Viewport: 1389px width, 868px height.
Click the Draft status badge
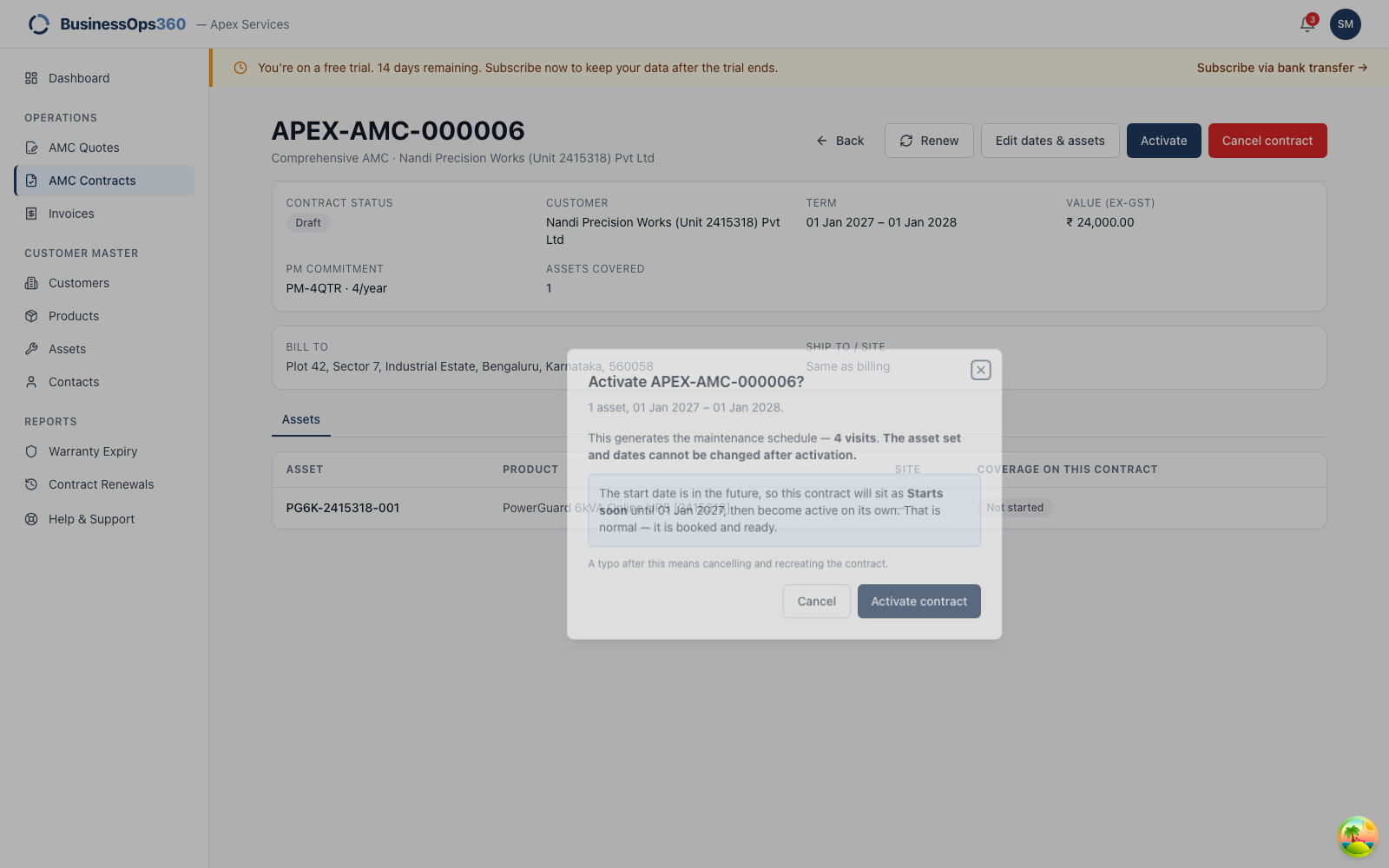(308, 223)
